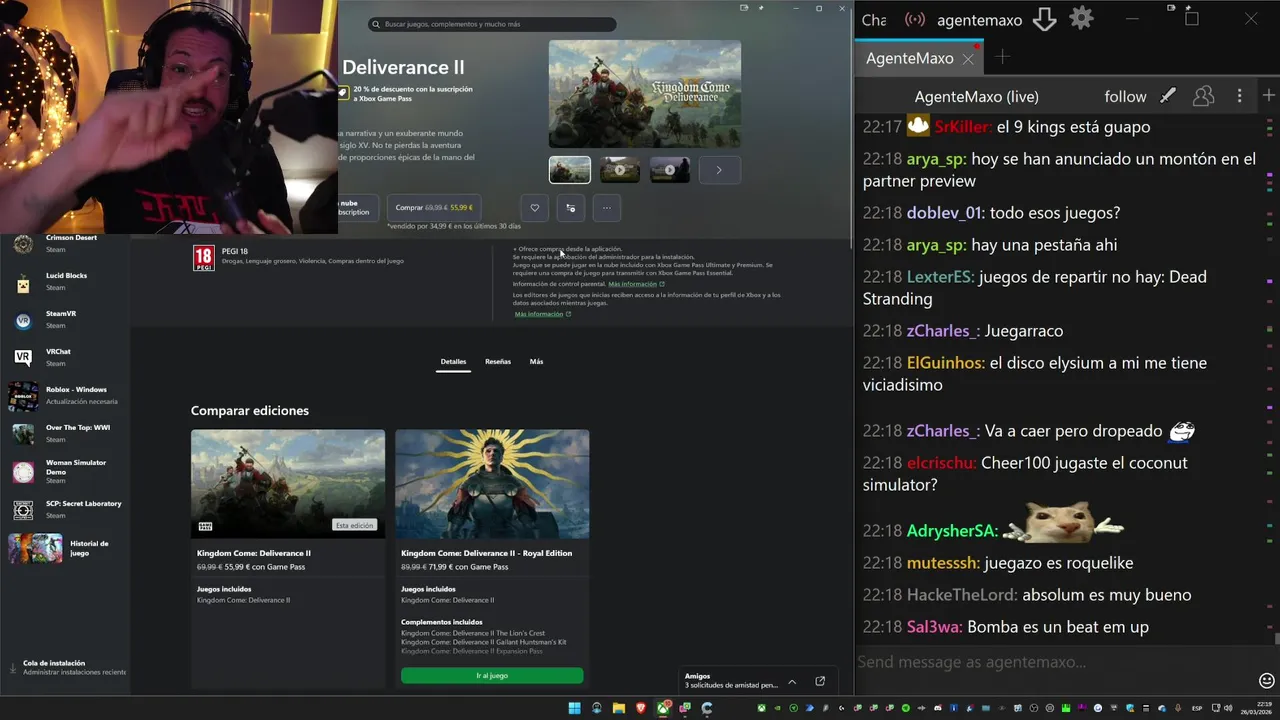Click the PEGI 18 rating badge
The height and width of the screenshot is (720, 1280).
pyautogui.click(x=203, y=258)
